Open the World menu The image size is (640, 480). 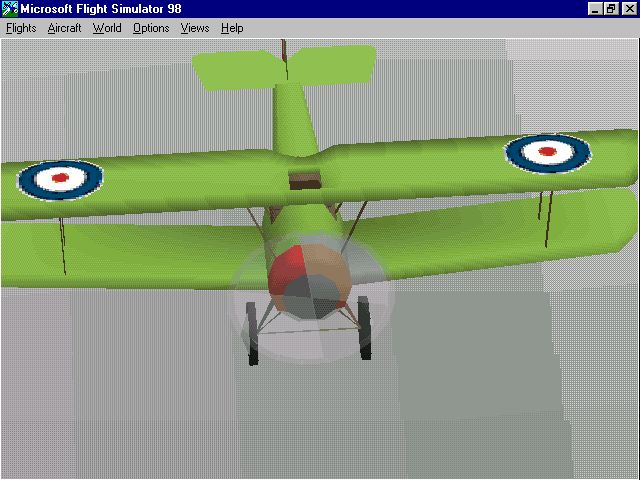pos(107,28)
